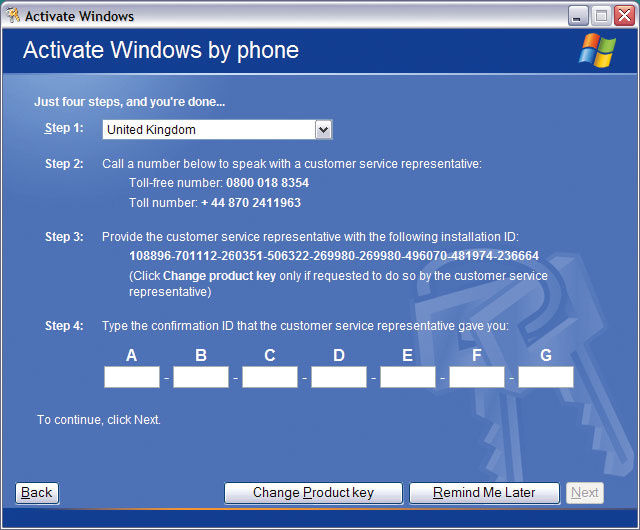Focus confirmation ID box G
Viewport: 640px width, 530px height.
546,377
